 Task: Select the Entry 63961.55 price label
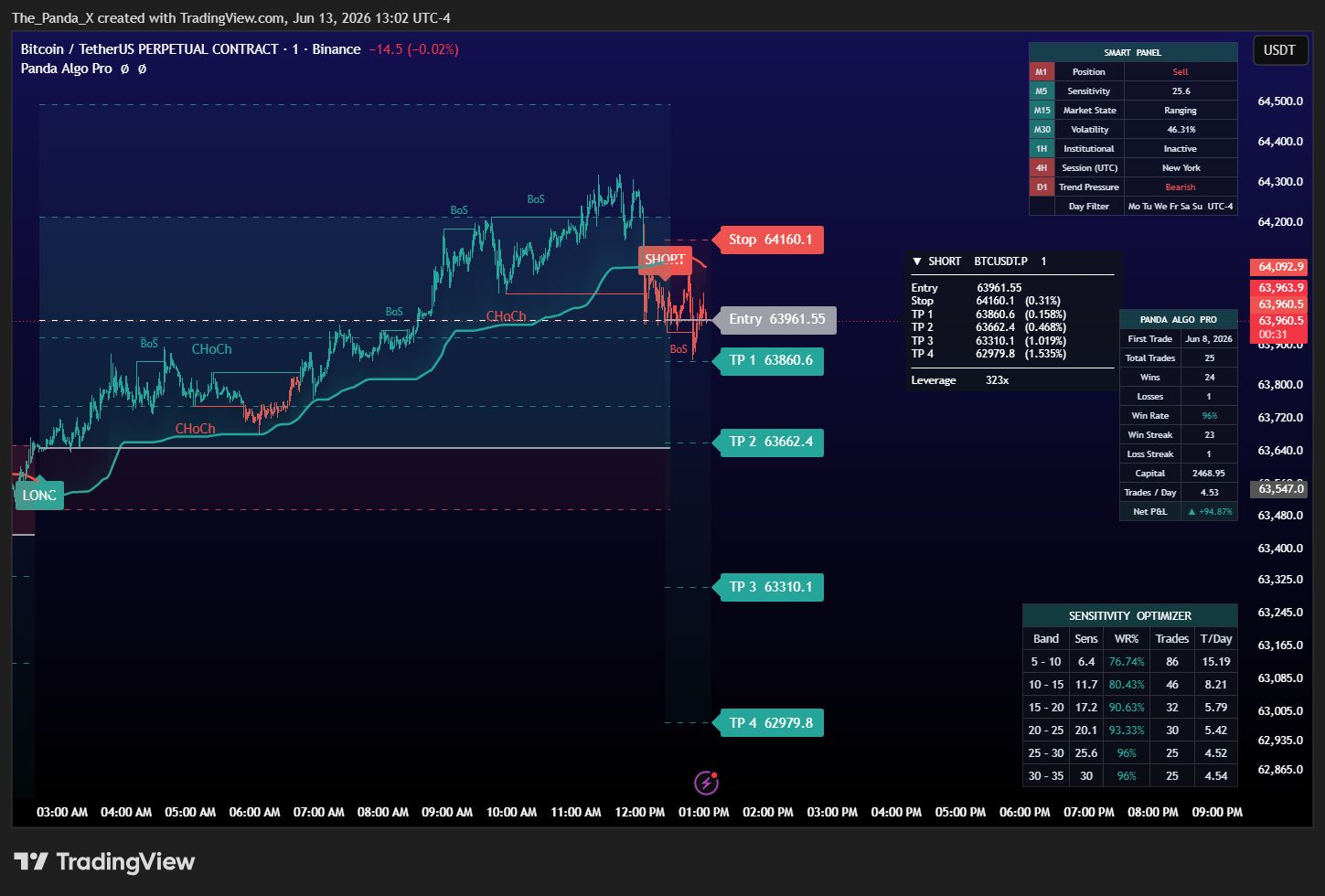click(x=775, y=319)
